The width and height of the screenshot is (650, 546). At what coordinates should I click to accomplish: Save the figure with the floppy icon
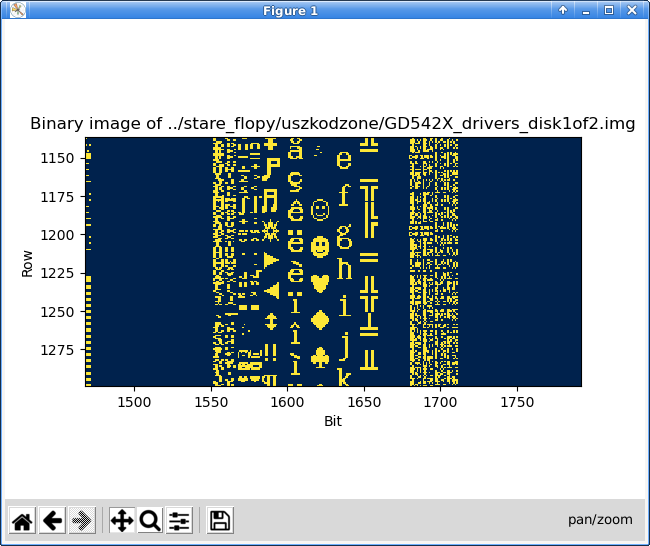tap(220, 520)
